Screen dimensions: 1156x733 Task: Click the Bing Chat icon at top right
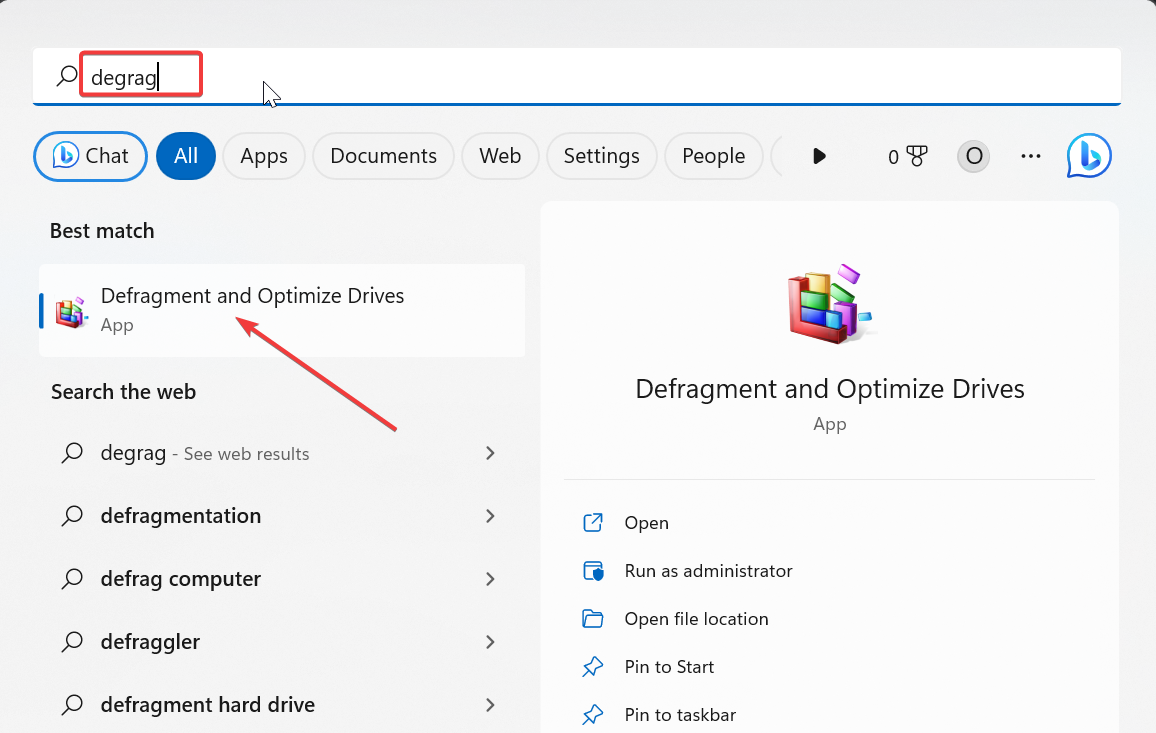click(1089, 156)
